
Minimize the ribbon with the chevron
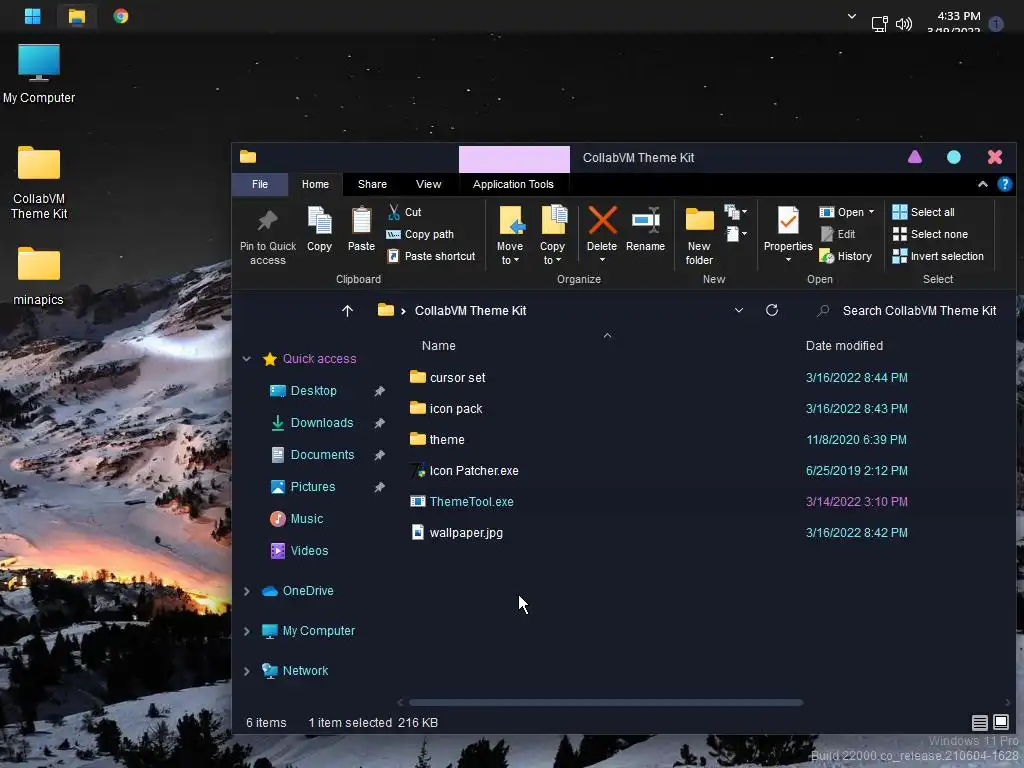coord(982,184)
